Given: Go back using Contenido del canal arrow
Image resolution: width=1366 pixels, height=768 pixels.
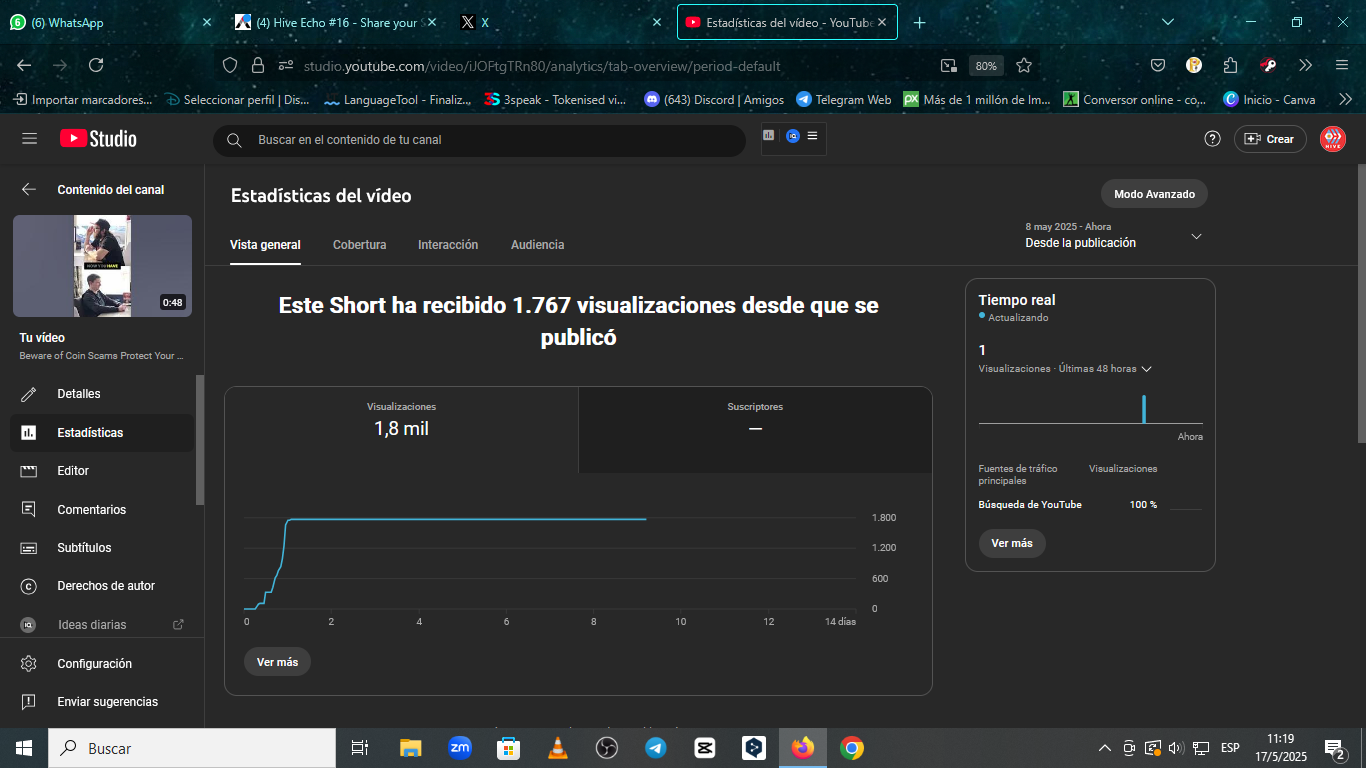Looking at the screenshot, I should point(29,189).
